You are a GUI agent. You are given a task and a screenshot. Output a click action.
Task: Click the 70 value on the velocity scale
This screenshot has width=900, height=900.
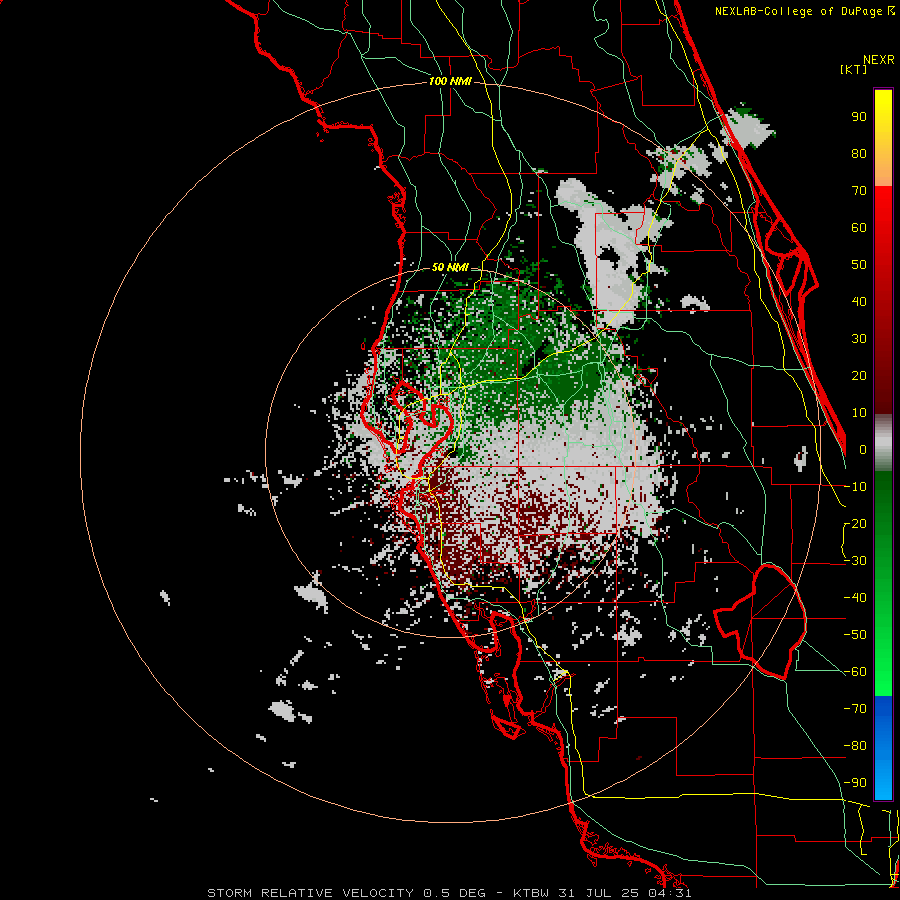coord(859,191)
